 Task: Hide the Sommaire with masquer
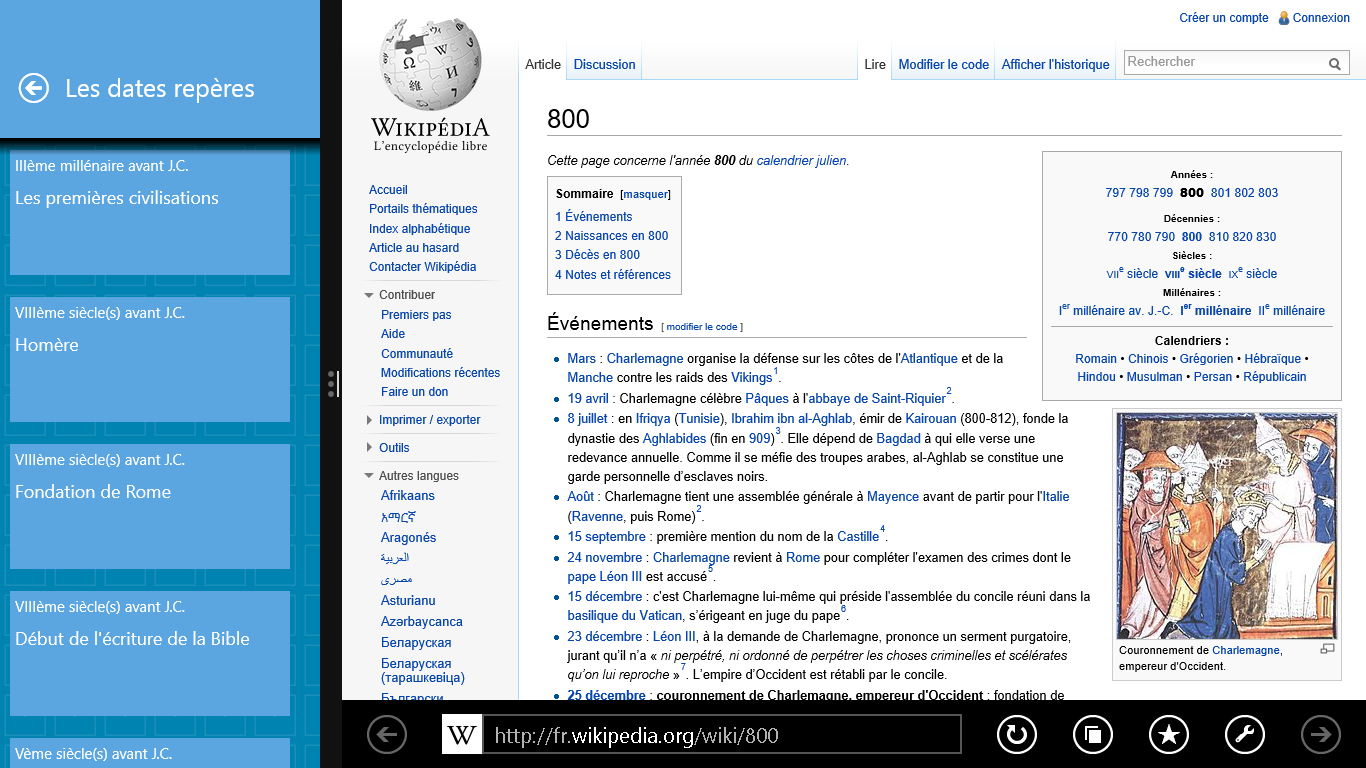(645, 195)
